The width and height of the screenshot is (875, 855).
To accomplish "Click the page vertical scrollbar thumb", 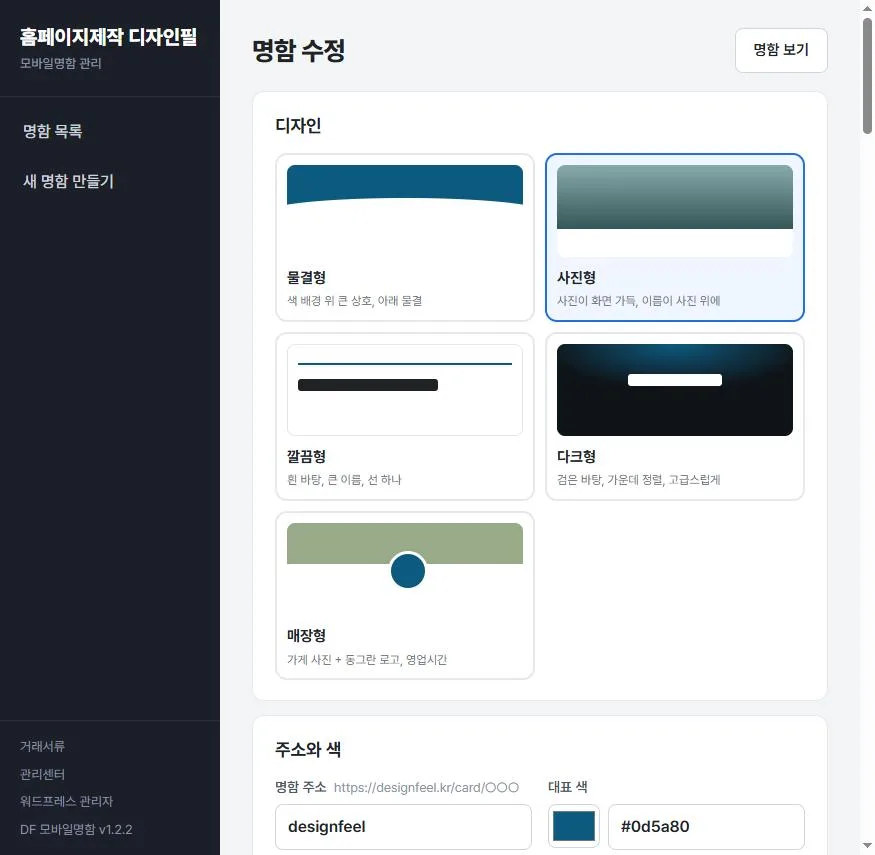I will pyautogui.click(x=867, y=76).
